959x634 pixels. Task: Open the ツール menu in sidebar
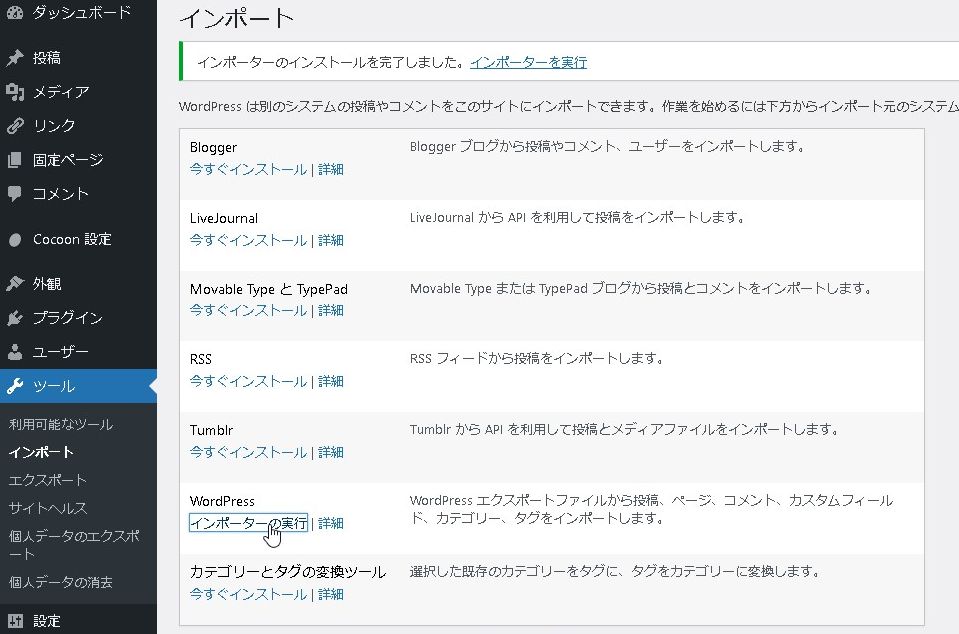click(x=53, y=386)
